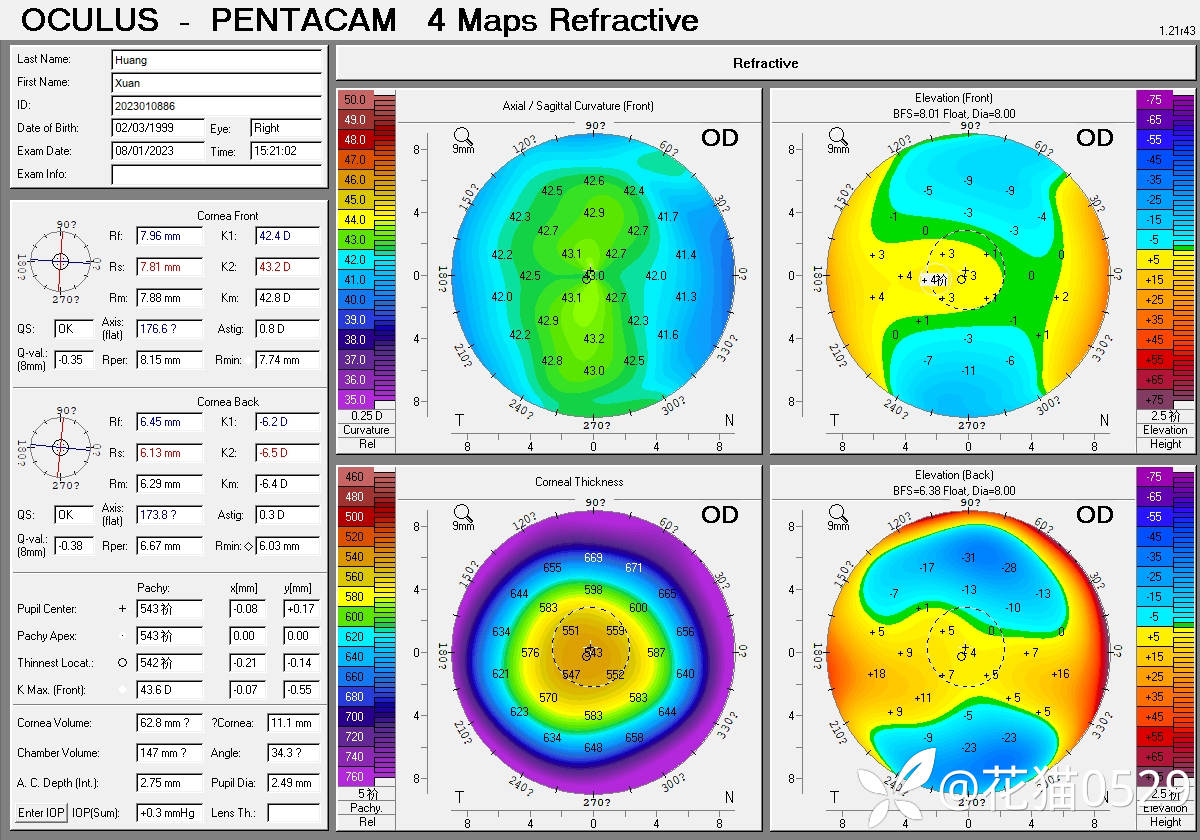Image resolution: width=1200 pixels, height=840 pixels.
Task: Click magnifier icon on Axial/Sagittal Curvature map
Action: click(463, 136)
